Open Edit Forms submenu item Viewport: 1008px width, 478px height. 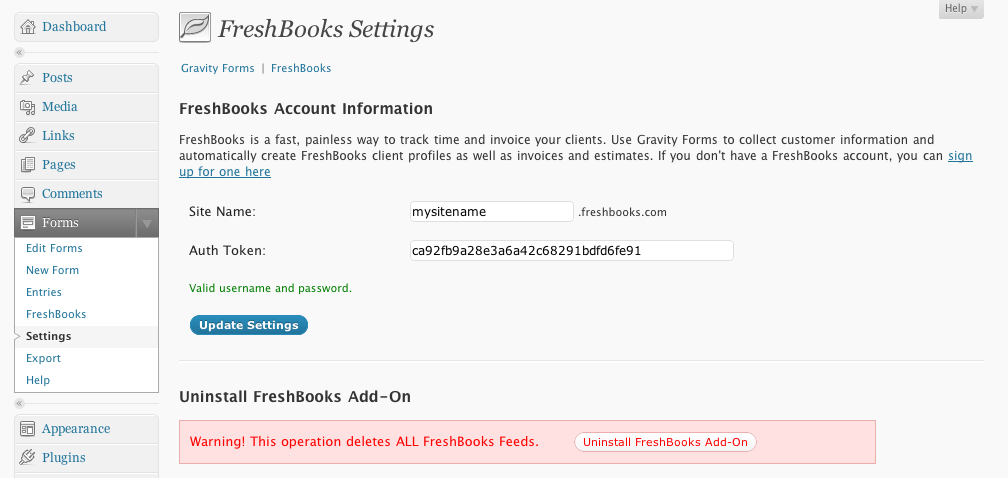54,248
